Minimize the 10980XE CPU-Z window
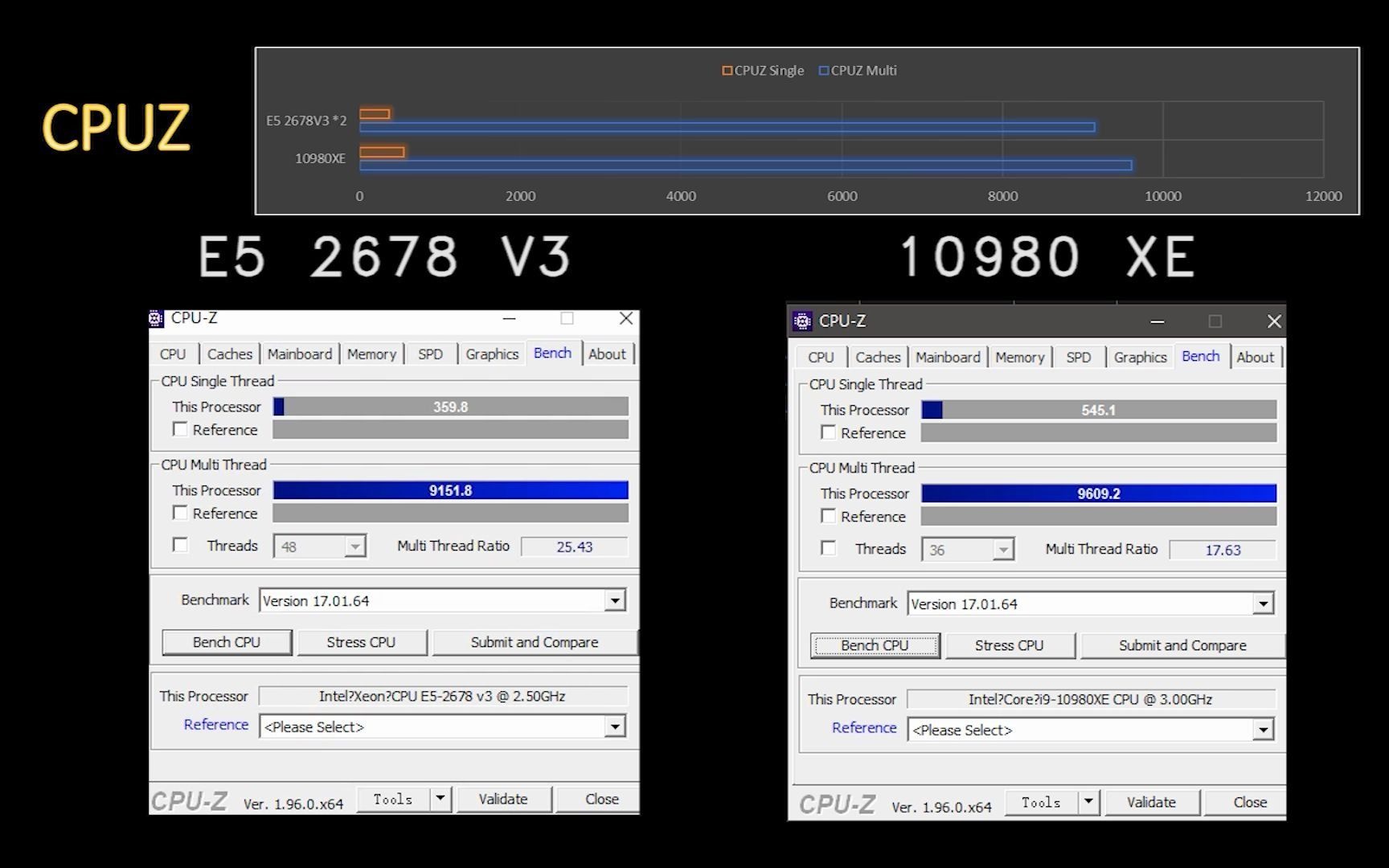This screenshot has width=1389, height=868. coord(1157,321)
